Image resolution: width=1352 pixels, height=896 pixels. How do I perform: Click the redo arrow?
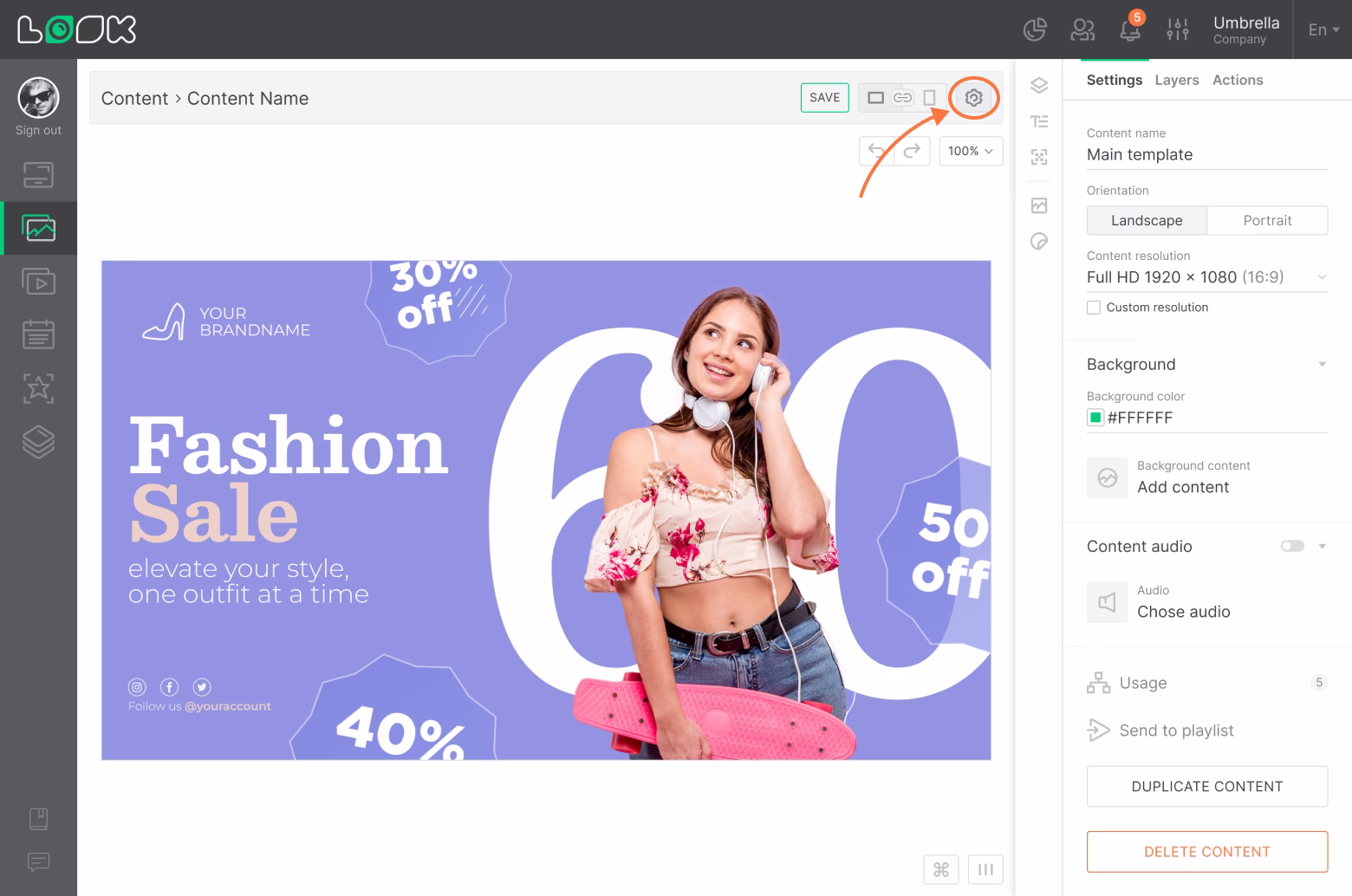click(912, 151)
